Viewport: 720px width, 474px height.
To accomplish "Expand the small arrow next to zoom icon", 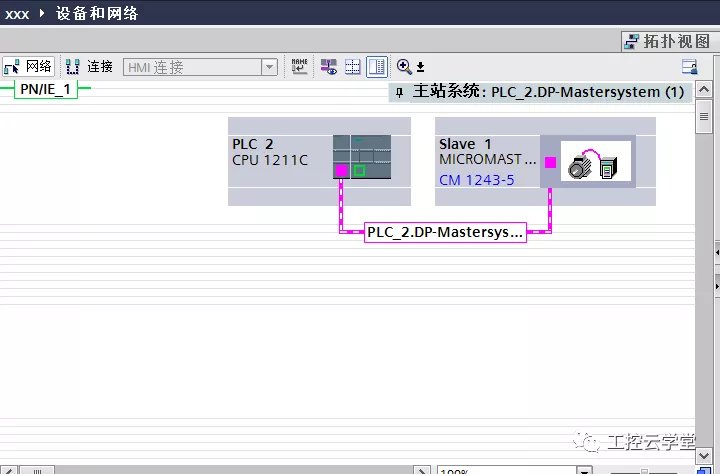I will tap(421, 68).
